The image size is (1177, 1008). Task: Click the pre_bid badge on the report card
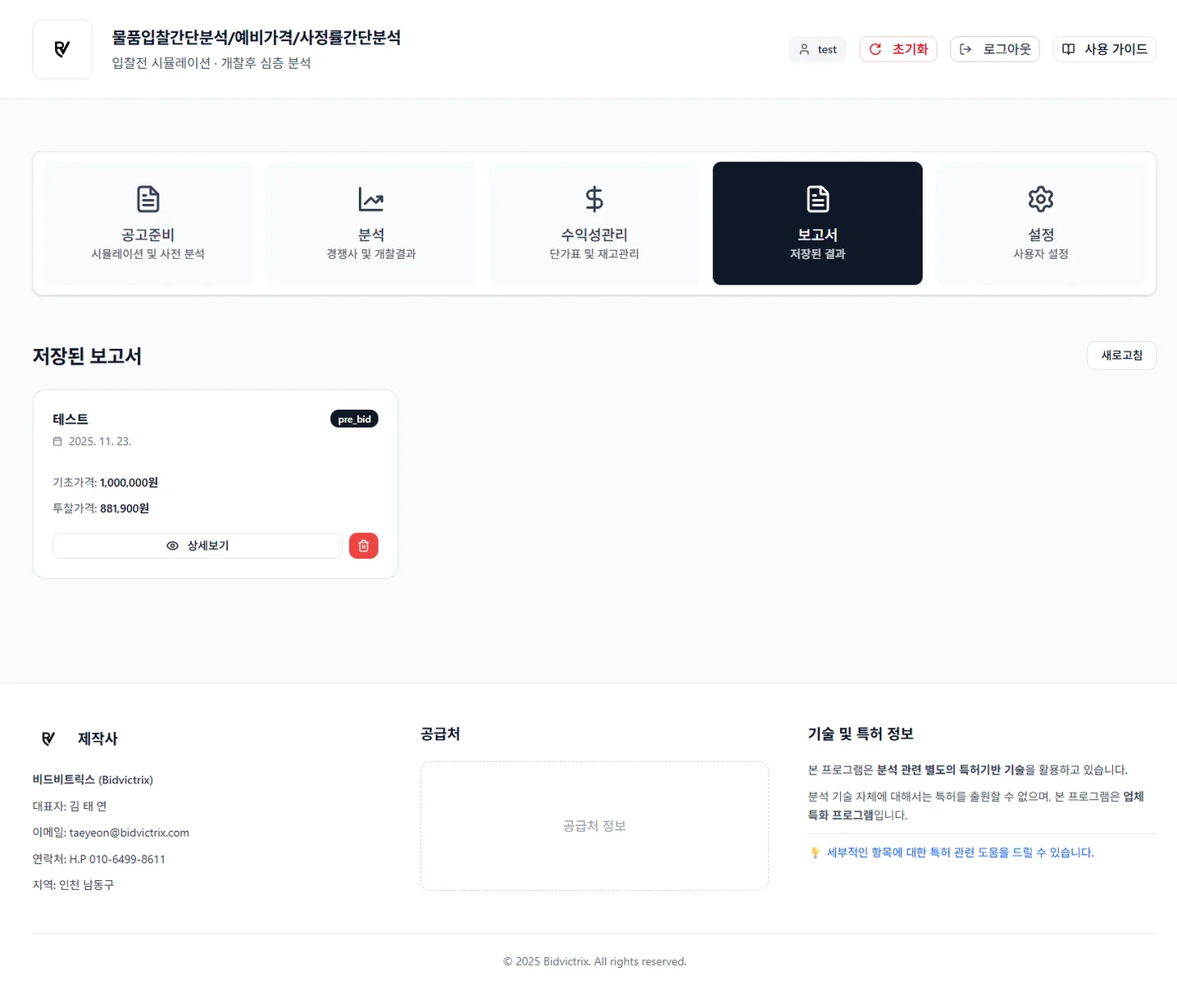click(354, 418)
